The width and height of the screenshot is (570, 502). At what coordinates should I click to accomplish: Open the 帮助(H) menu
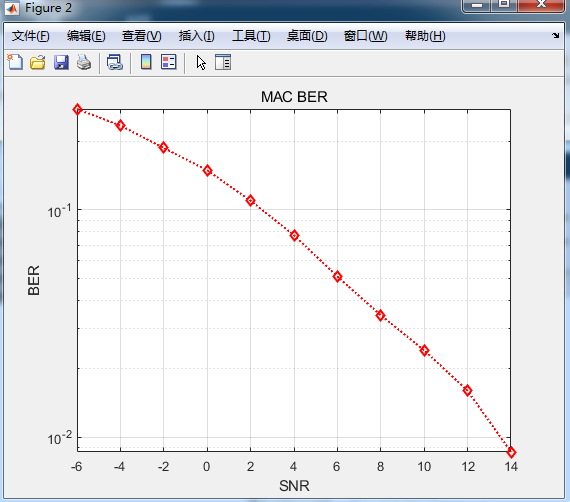425,36
